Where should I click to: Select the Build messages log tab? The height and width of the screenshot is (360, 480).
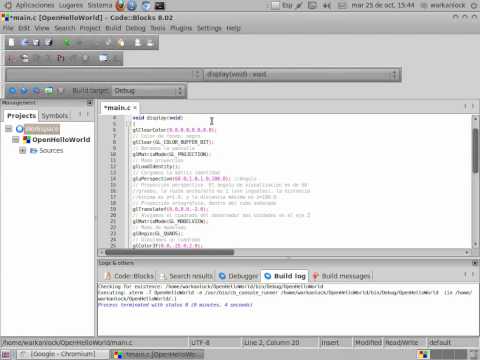pyautogui.click(x=342, y=276)
